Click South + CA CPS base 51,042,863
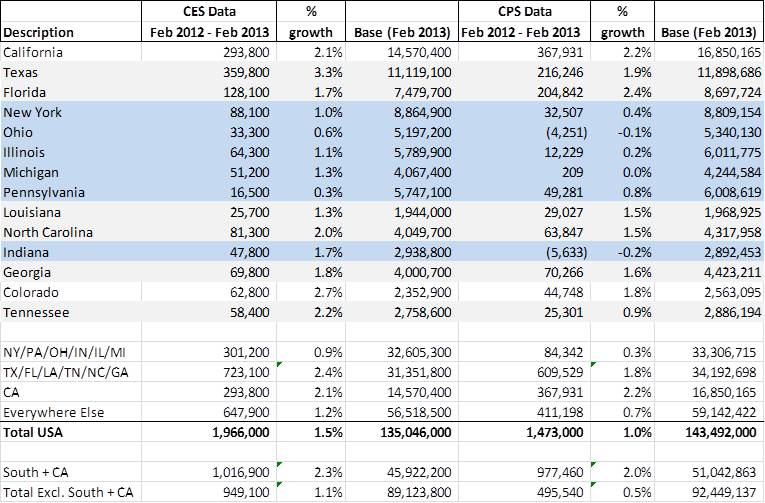The height and width of the screenshot is (503, 765). 725,472
